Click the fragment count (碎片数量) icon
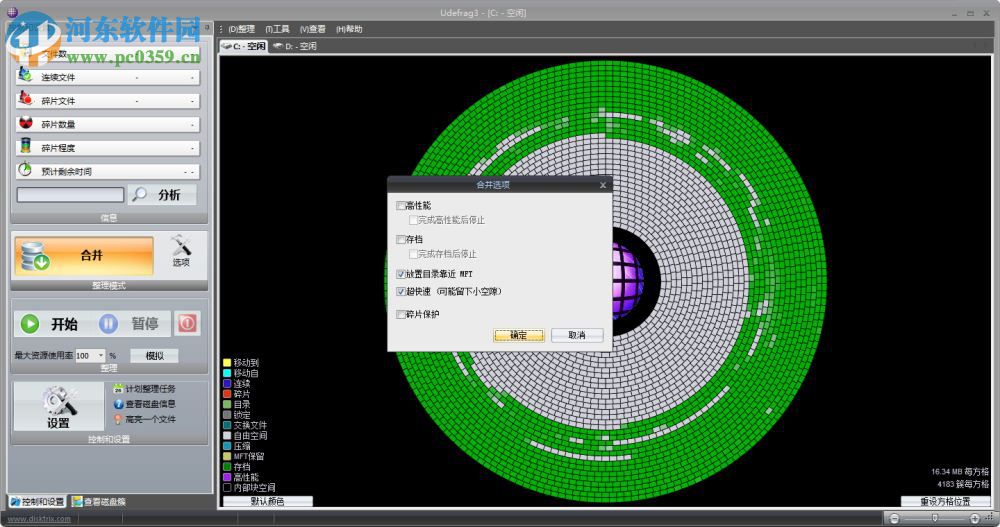 (25, 122)
